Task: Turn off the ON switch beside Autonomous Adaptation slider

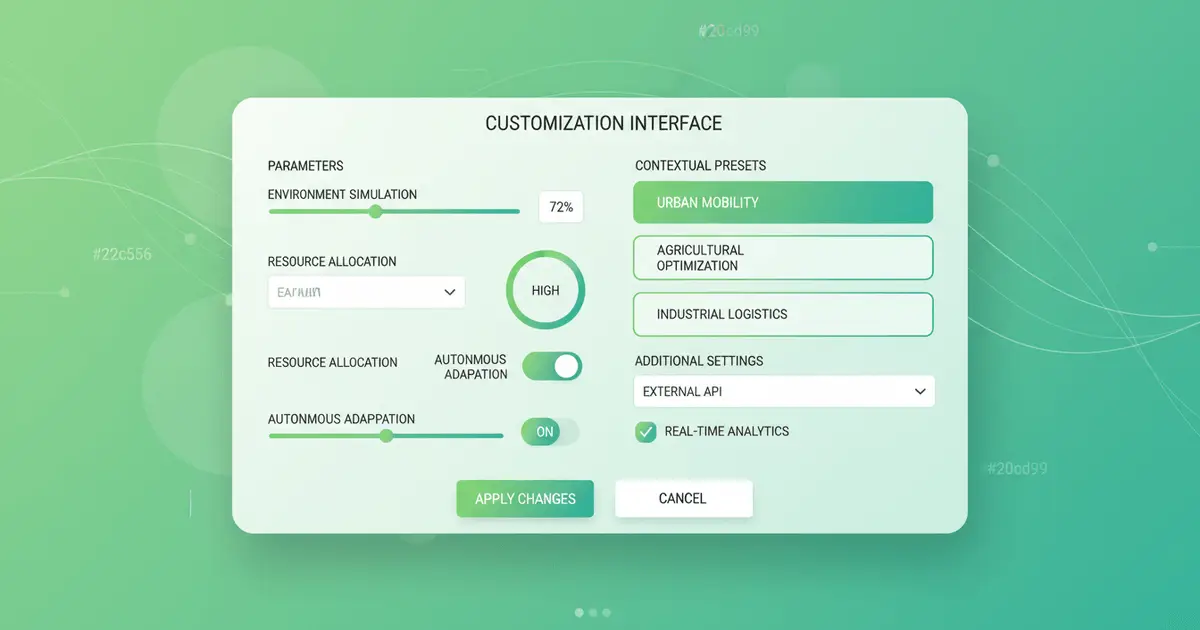Action: coord(548,431)
